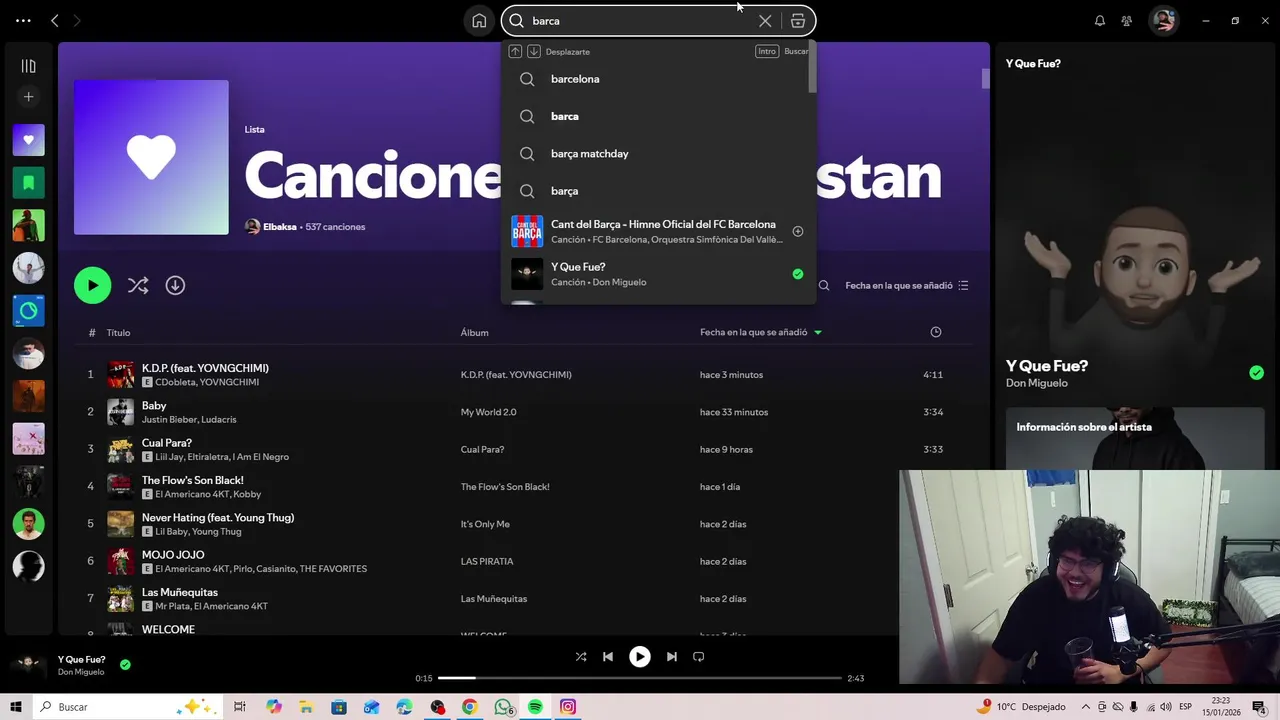Open the 'LAS PIRATIA' album link
The width and height of the screenshot is (1280, 720).
(487, 562)
